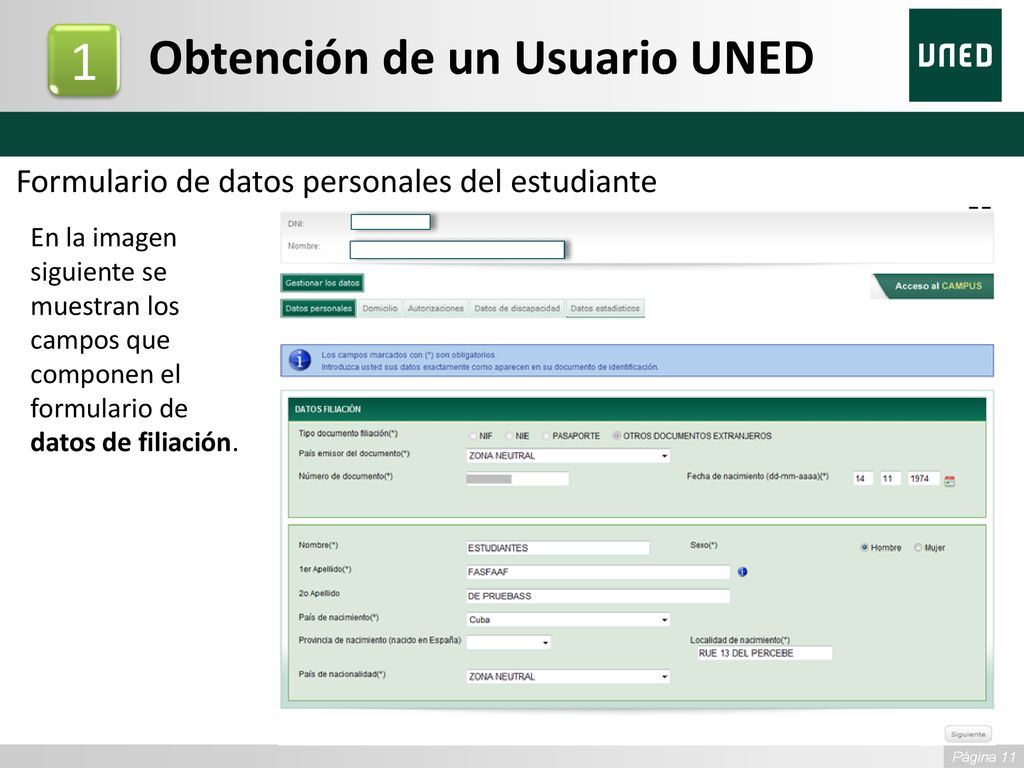Choose PASAPORTE as document type
The height and width of the screenshot is (768, 1024).
546,436
